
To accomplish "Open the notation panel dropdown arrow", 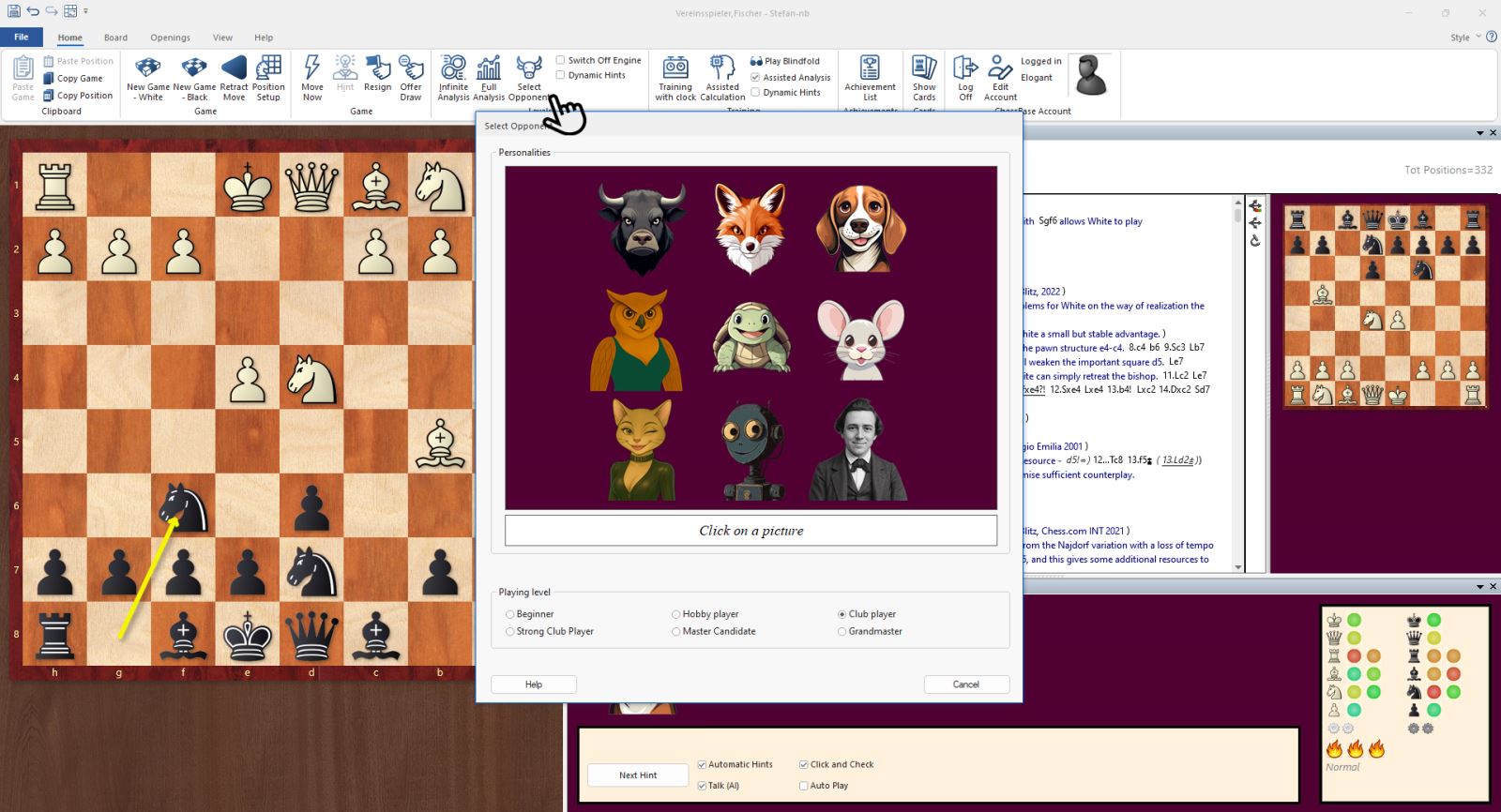I will tap(1479, 133).
